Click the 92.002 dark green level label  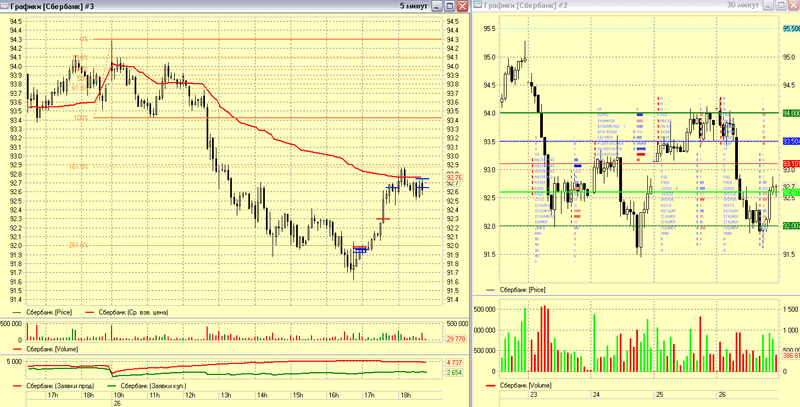791,225
